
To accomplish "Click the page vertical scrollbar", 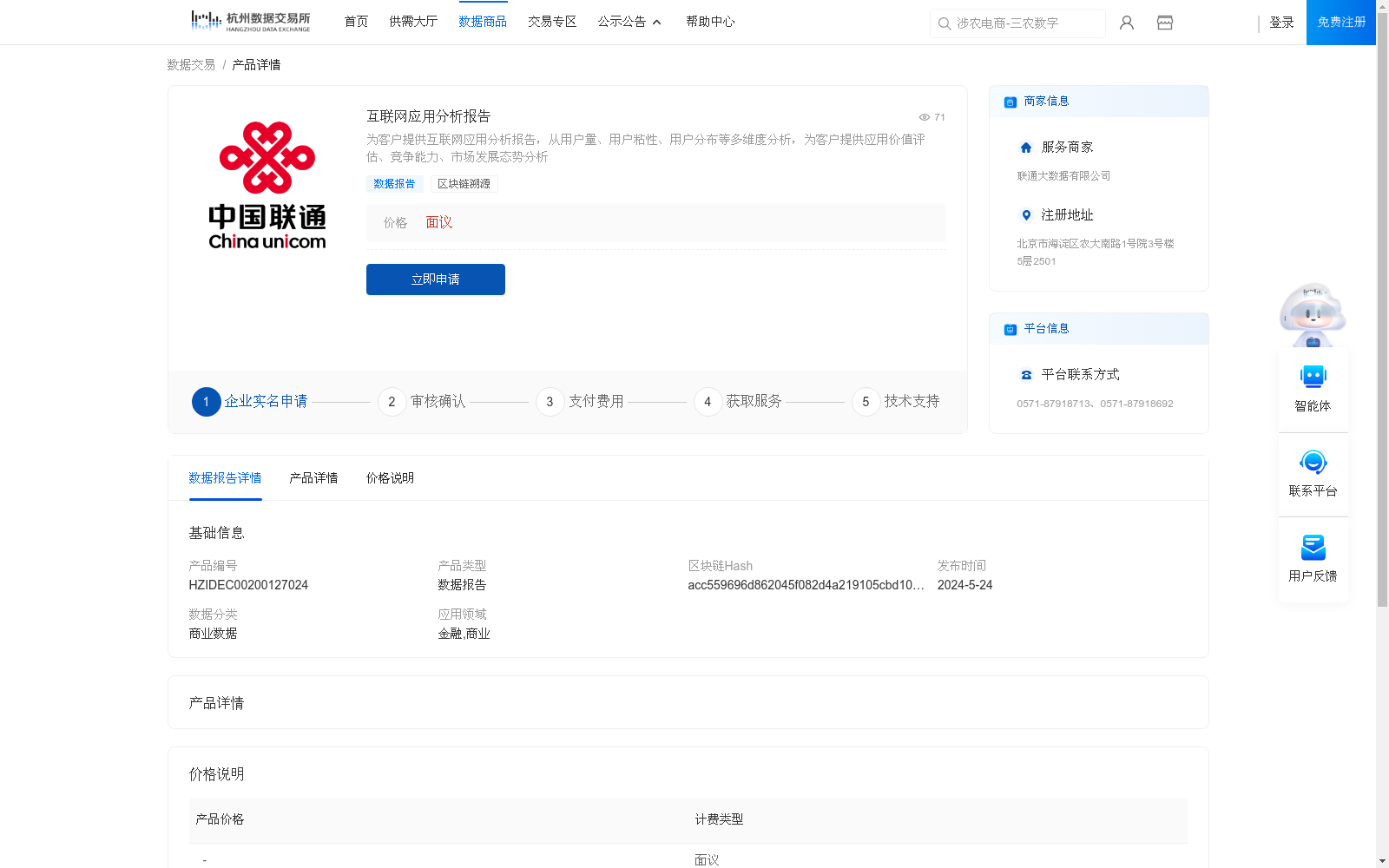I will tap(1382, 309).
